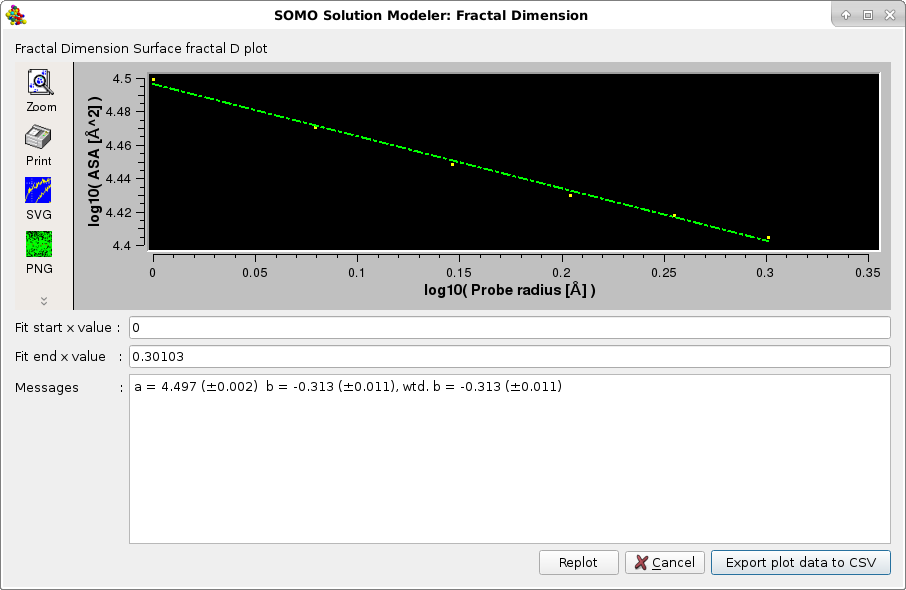Save the plot as PNG image
The image size is (906, 590).
39,251
